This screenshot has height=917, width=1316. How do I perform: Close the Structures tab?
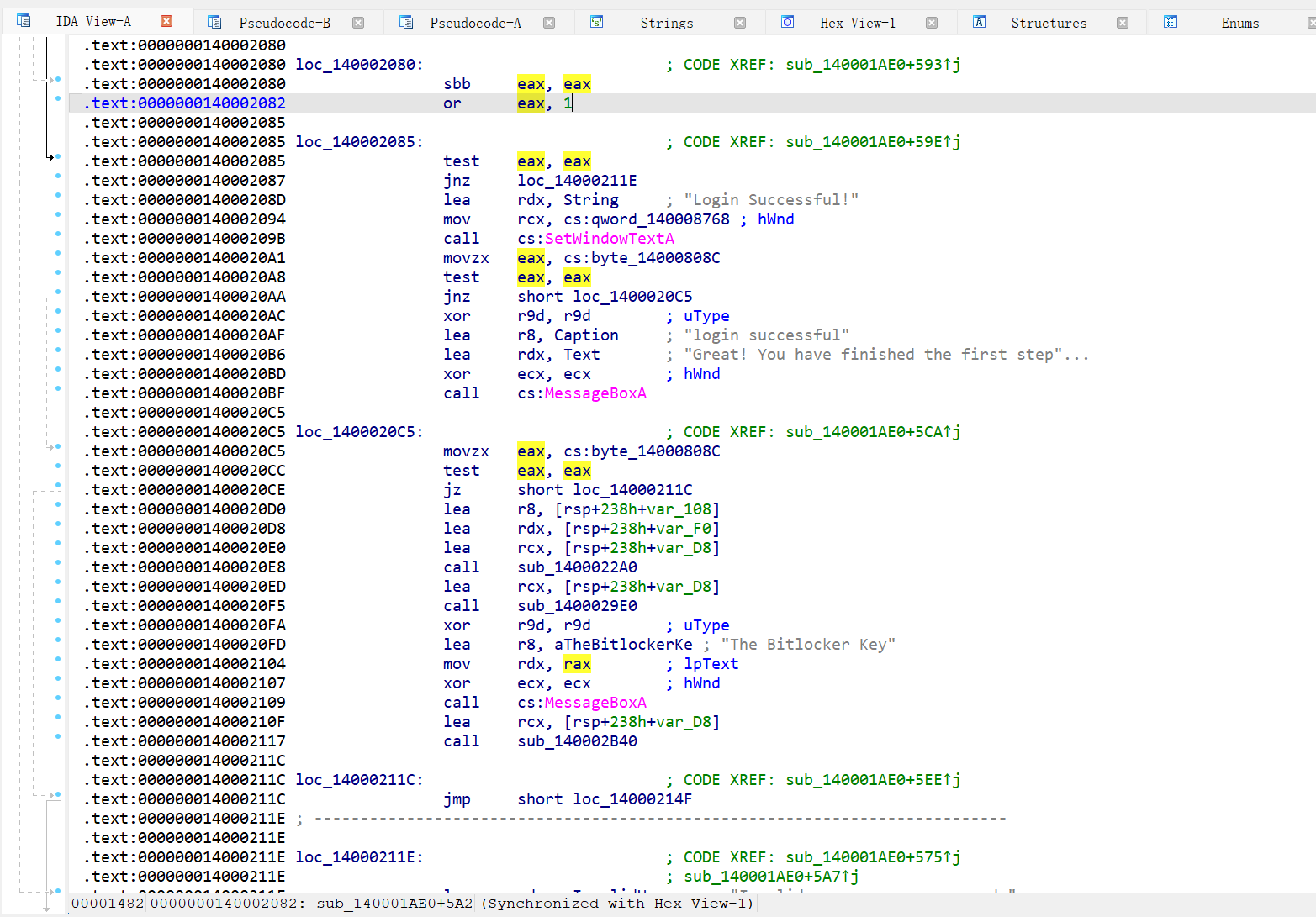point(1123,23)
